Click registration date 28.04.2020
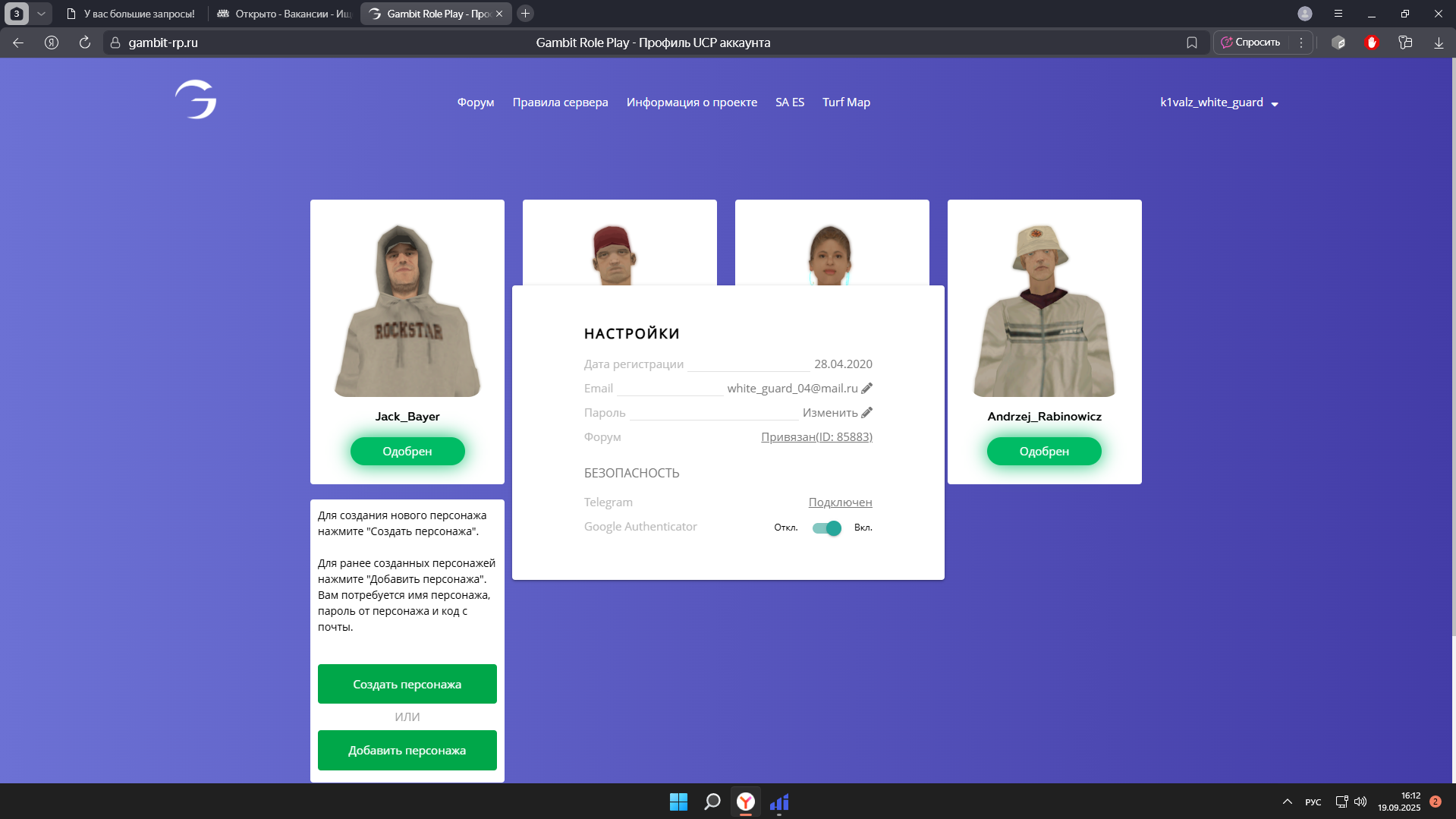 843,364
